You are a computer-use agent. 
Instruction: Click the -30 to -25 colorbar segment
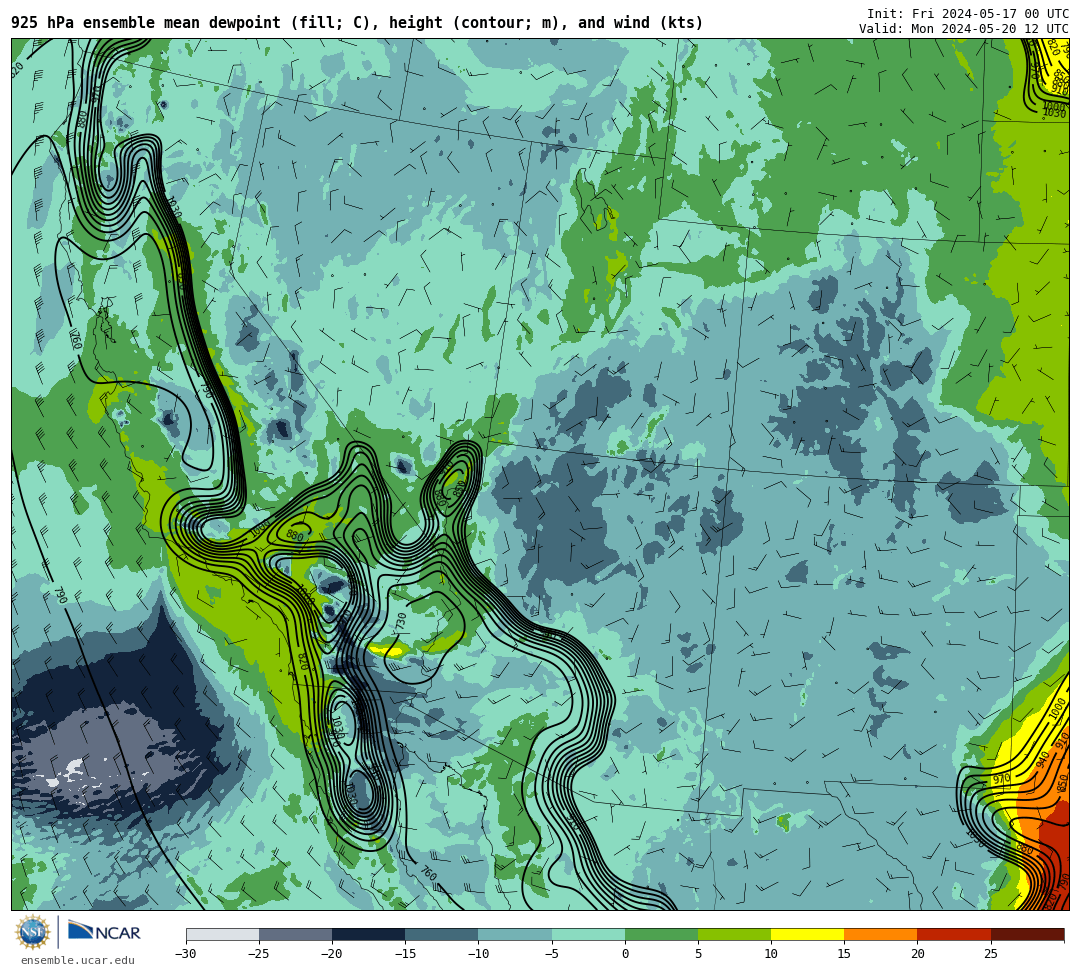(x=222, y=934)
